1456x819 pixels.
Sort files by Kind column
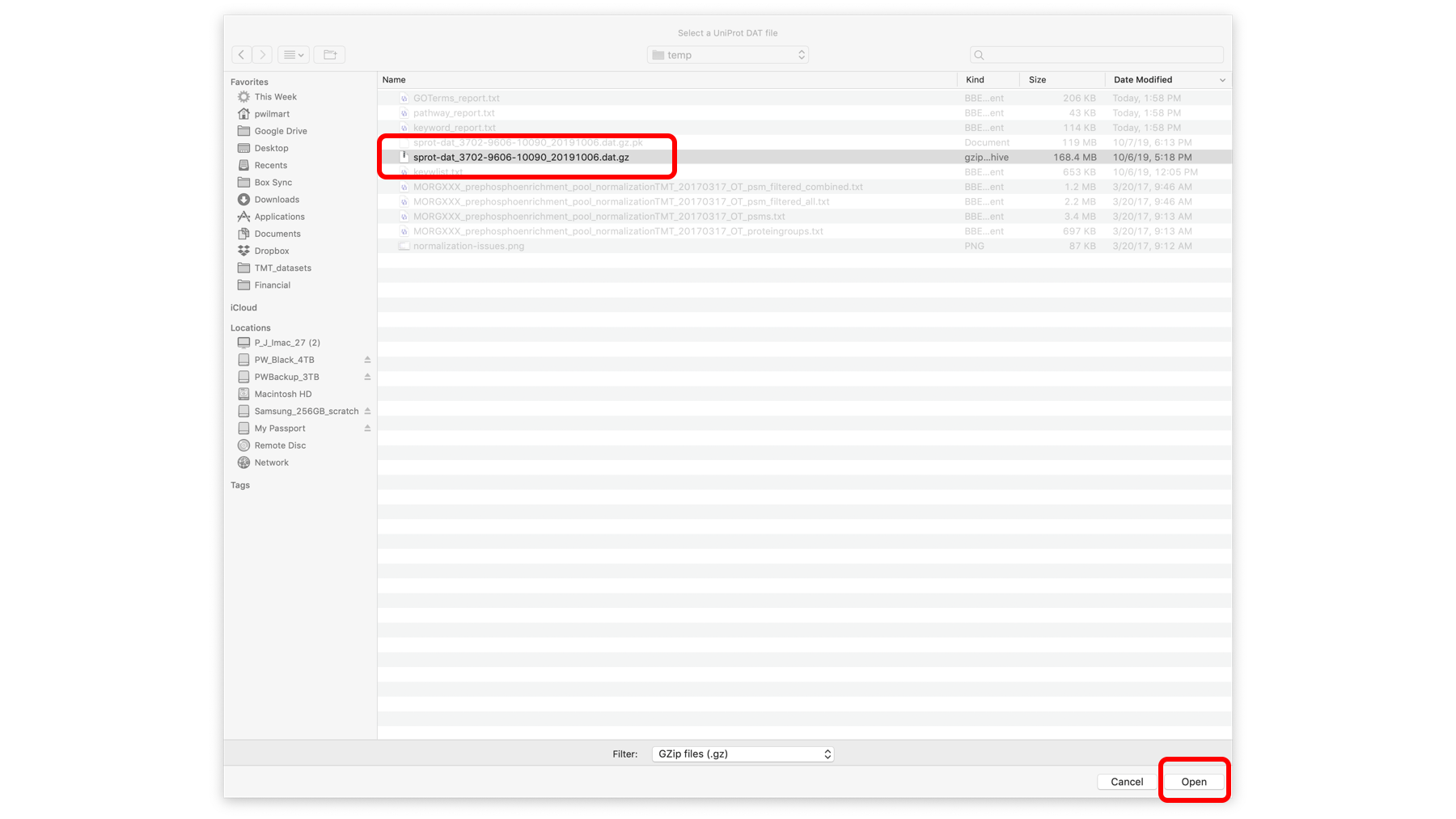click(988, 80)
